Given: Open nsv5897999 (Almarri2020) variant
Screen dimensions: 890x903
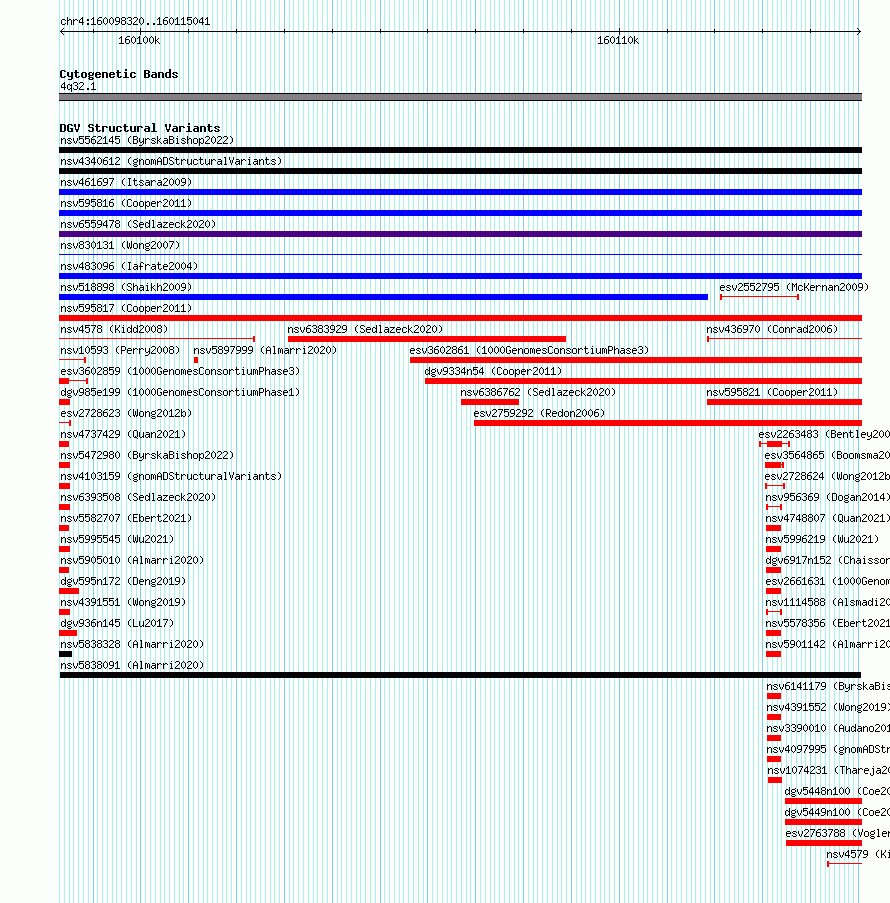Looking at the screenshot, I should [x=265, y=350].
